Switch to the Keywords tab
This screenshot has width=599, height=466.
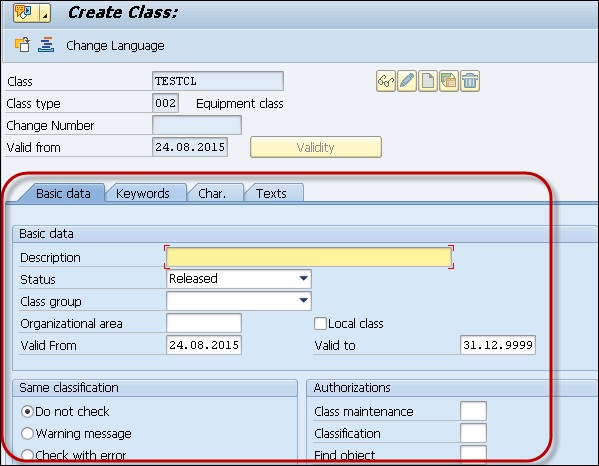pyautogui.click(x=142, y=193)
